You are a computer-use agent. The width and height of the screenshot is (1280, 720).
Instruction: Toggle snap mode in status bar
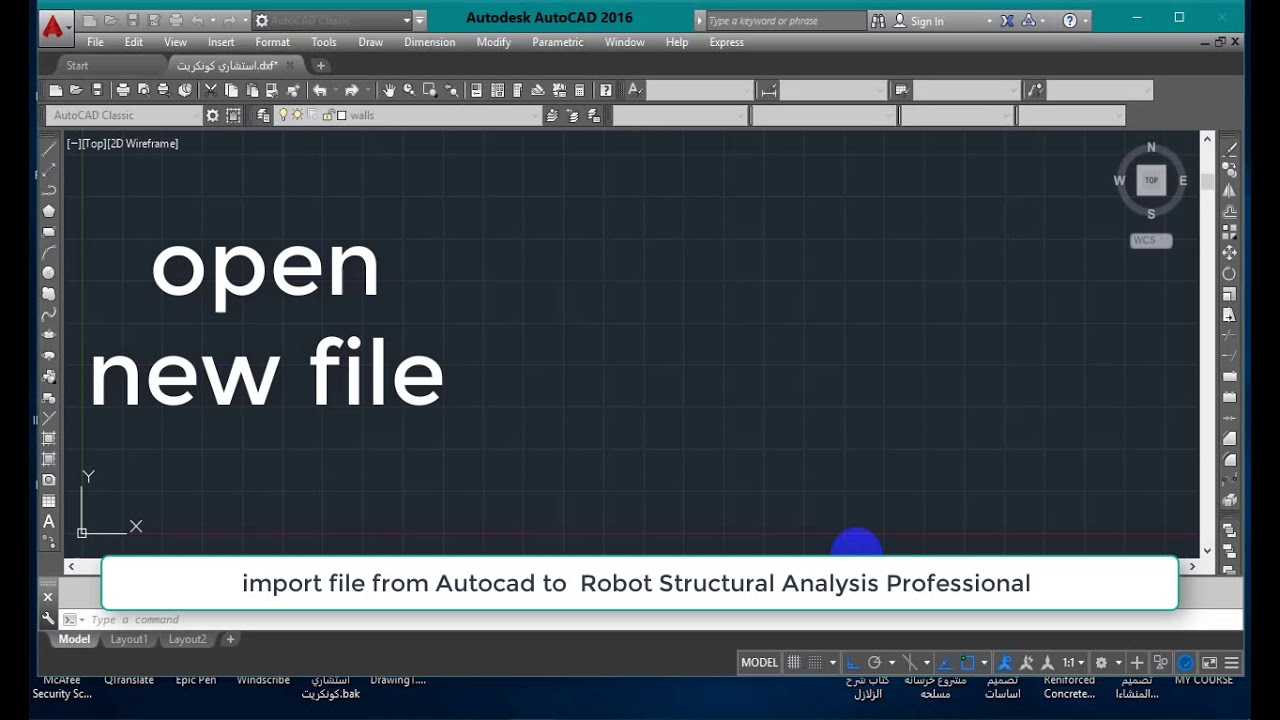[816, 662]
